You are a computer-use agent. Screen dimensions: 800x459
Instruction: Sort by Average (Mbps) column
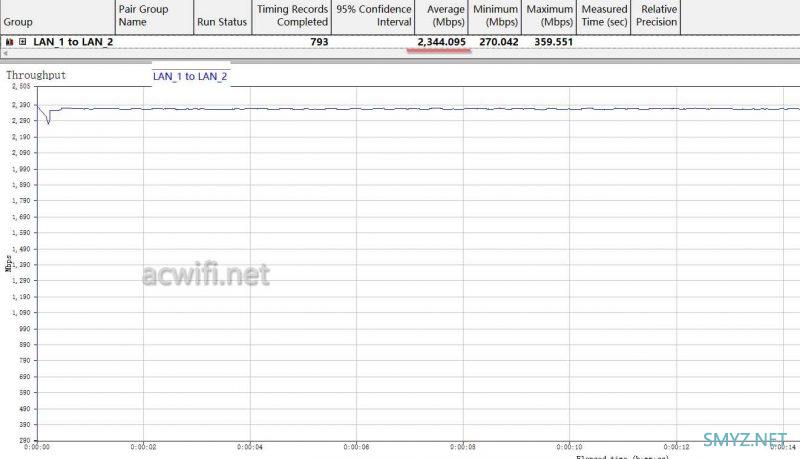click(x=444, y=15)
